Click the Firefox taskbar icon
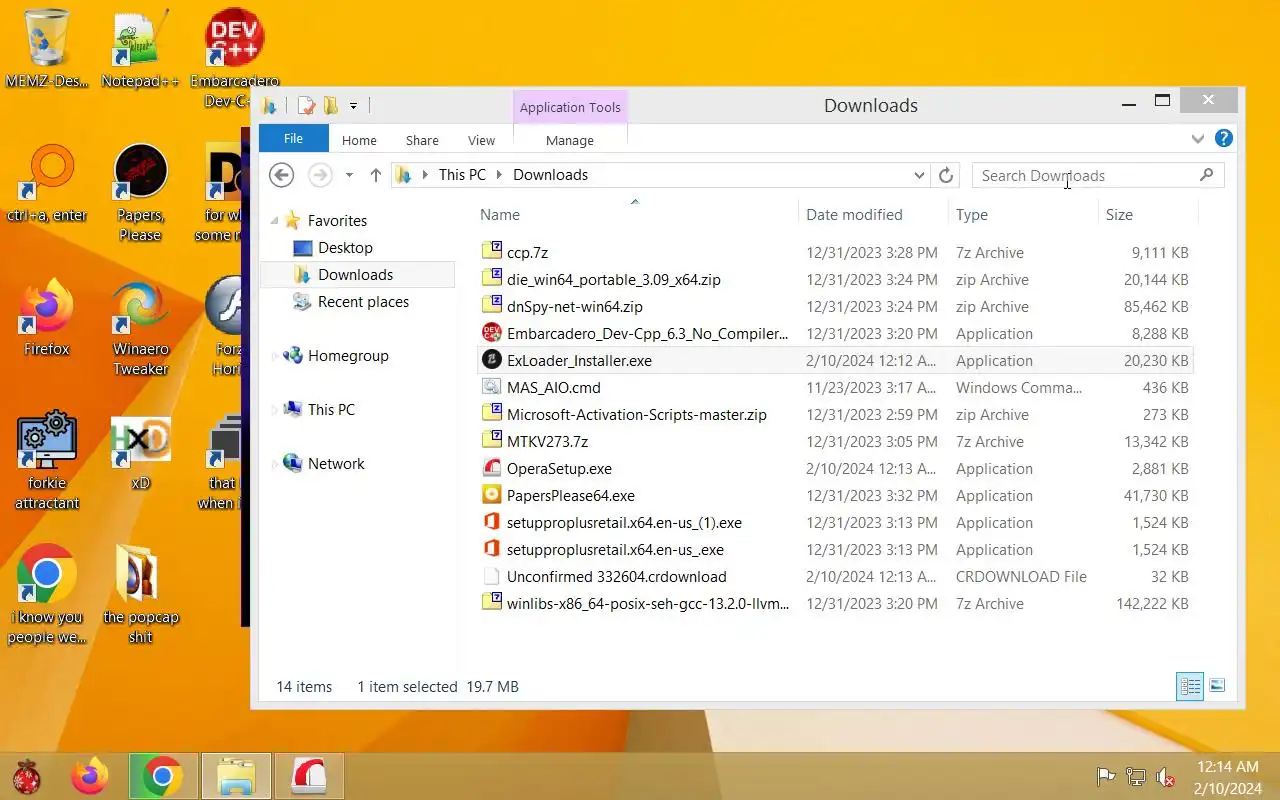Screen dimensions: 1280x800 89,776
